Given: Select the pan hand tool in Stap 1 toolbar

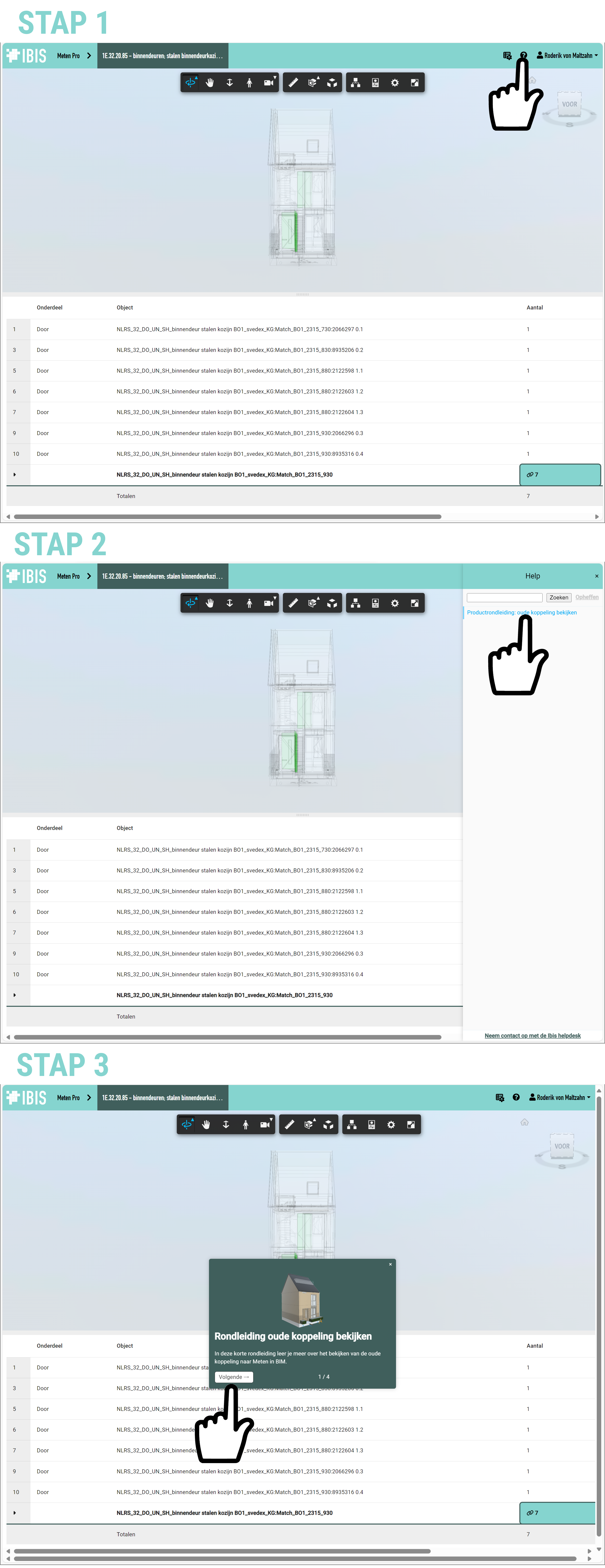Looking at the screenshot, I should (210, 83).
